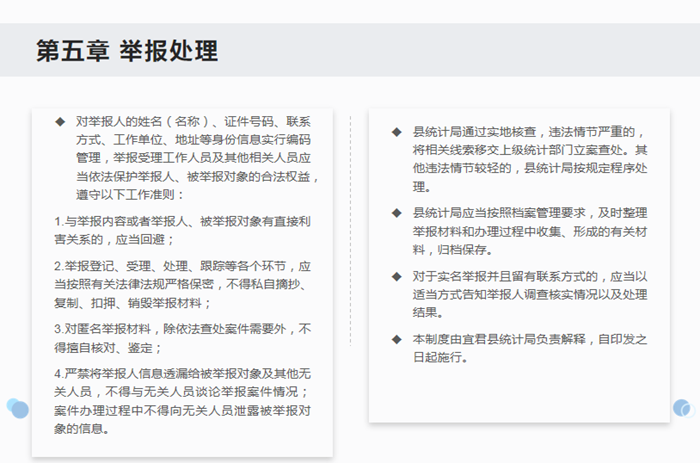Click rule 3.对匿名举报材料
Image resolution: width=700 pixels, height=463 pixels.
point(182,338)
